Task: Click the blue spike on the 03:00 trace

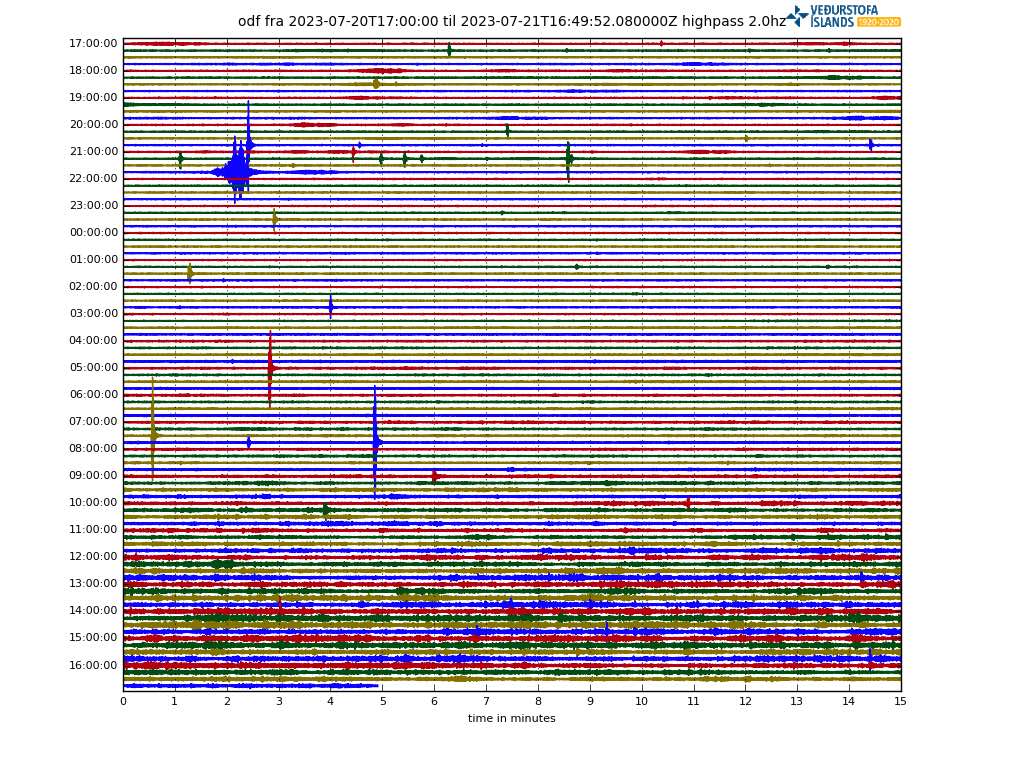Action: [x=330, y=307]
